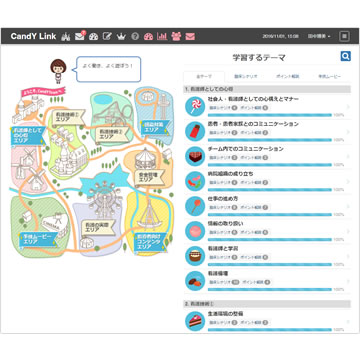Expand the 患者・患者家族とのコミュニケーション row chevron
The height and width of the screenshot is (360, 360).
348,132
